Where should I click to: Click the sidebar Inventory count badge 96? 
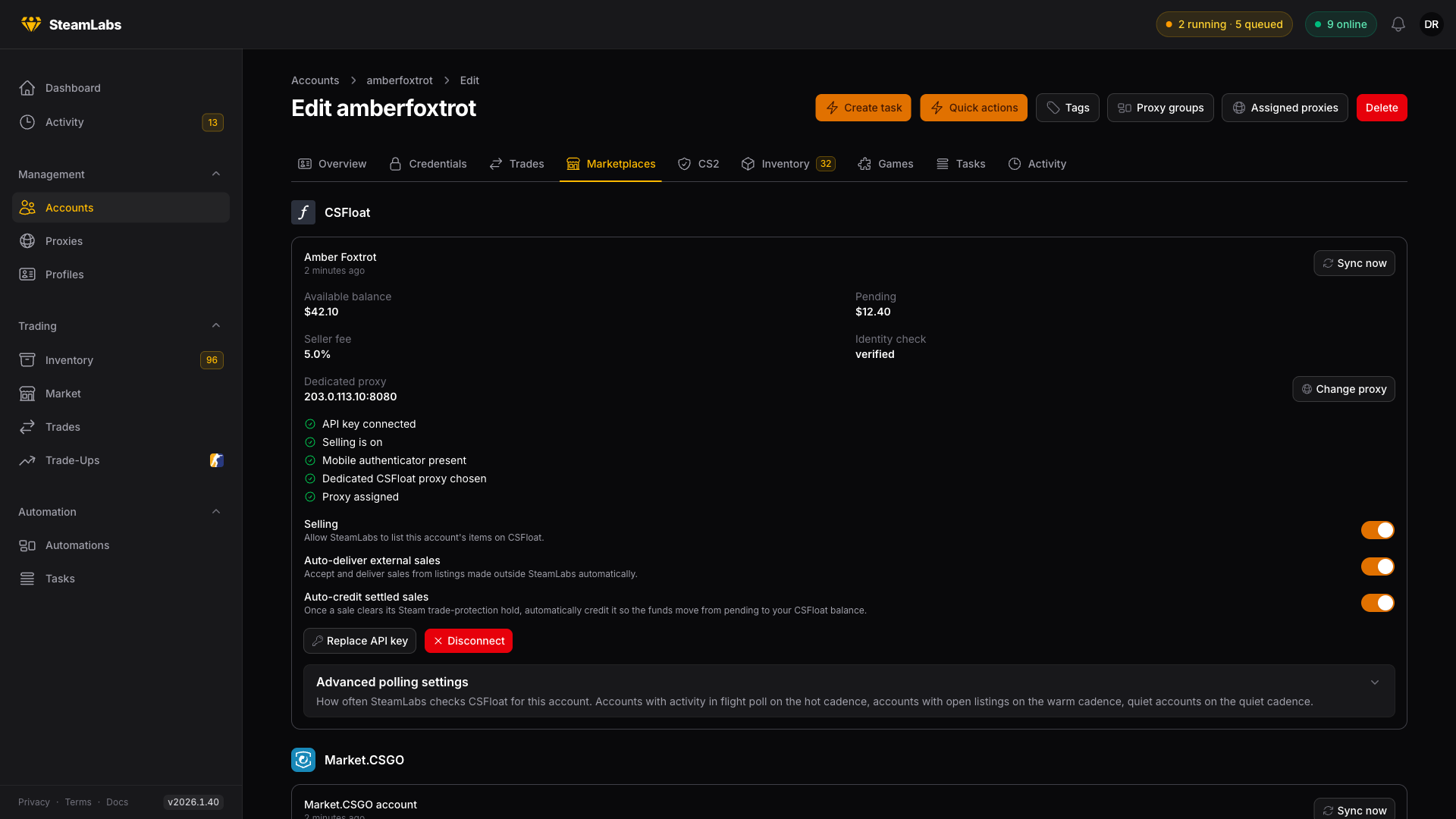(212, 360)
